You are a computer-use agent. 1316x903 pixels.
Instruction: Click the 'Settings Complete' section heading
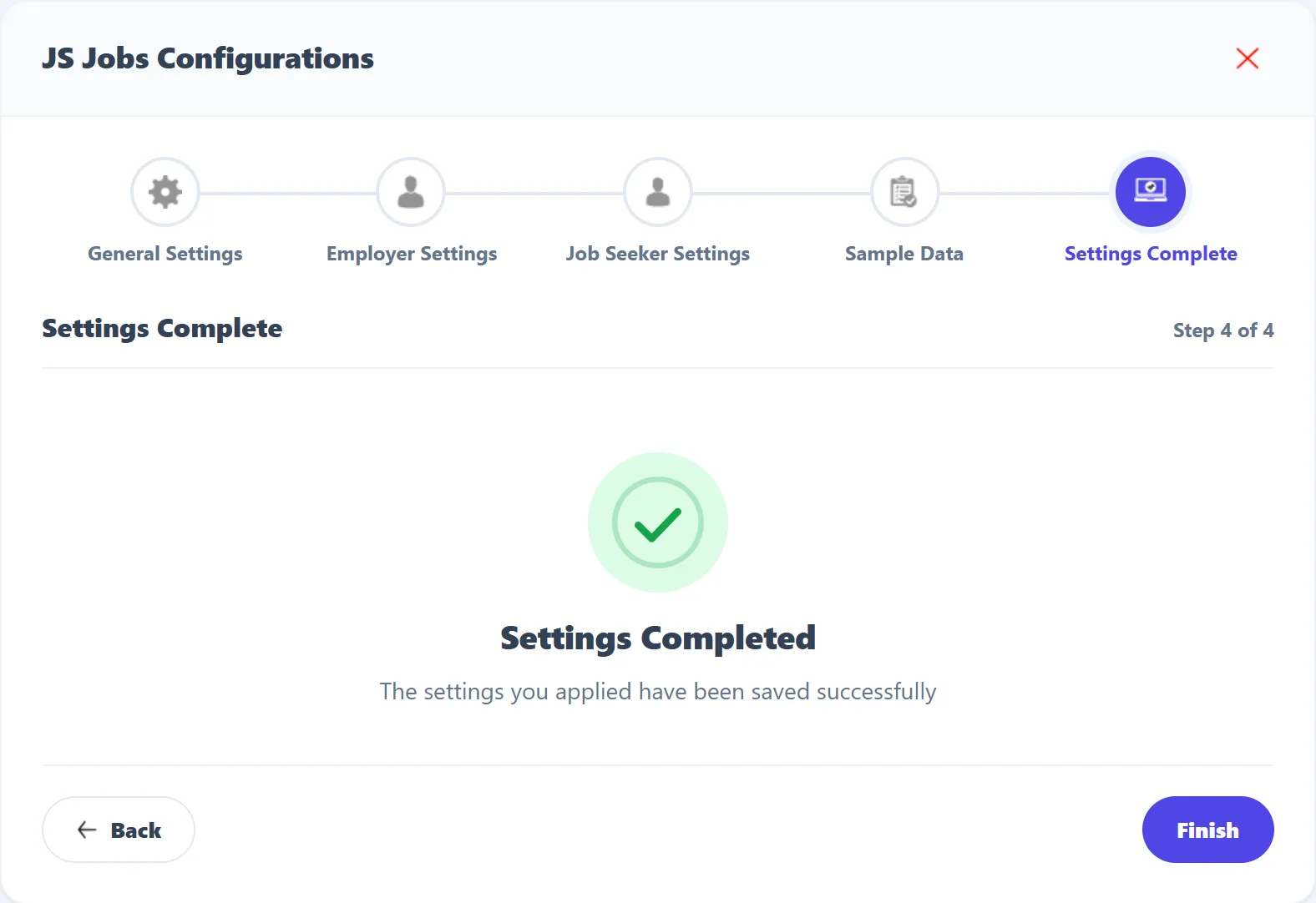[162, 329]
